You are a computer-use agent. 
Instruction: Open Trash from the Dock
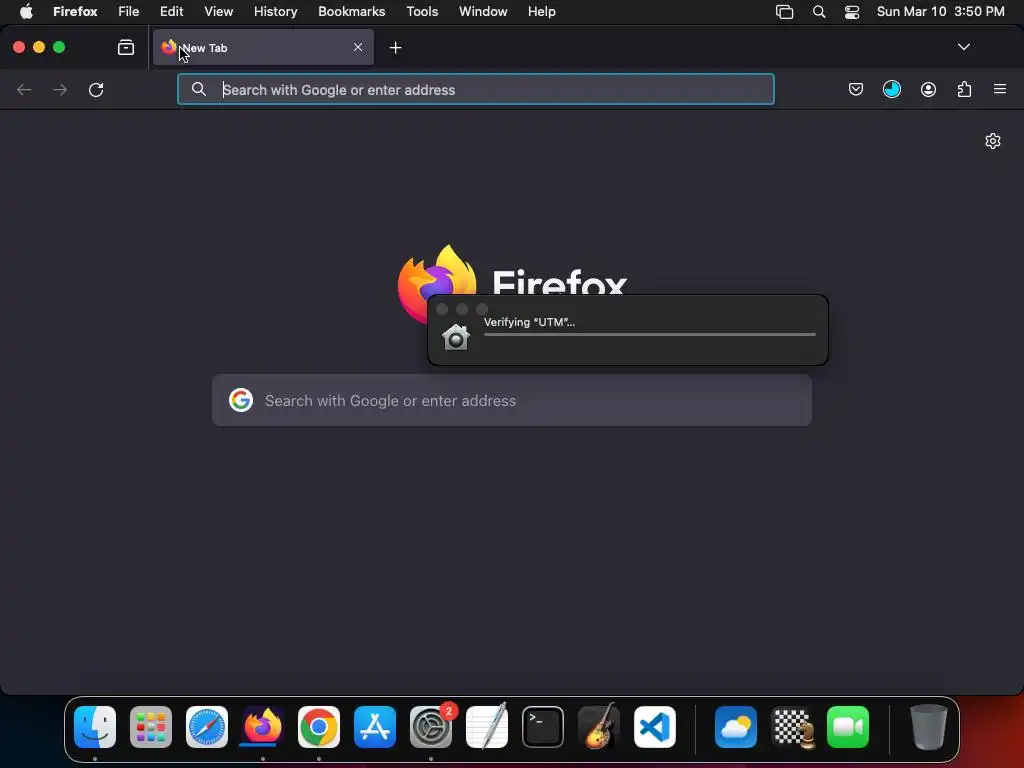(x=929, y=727)
